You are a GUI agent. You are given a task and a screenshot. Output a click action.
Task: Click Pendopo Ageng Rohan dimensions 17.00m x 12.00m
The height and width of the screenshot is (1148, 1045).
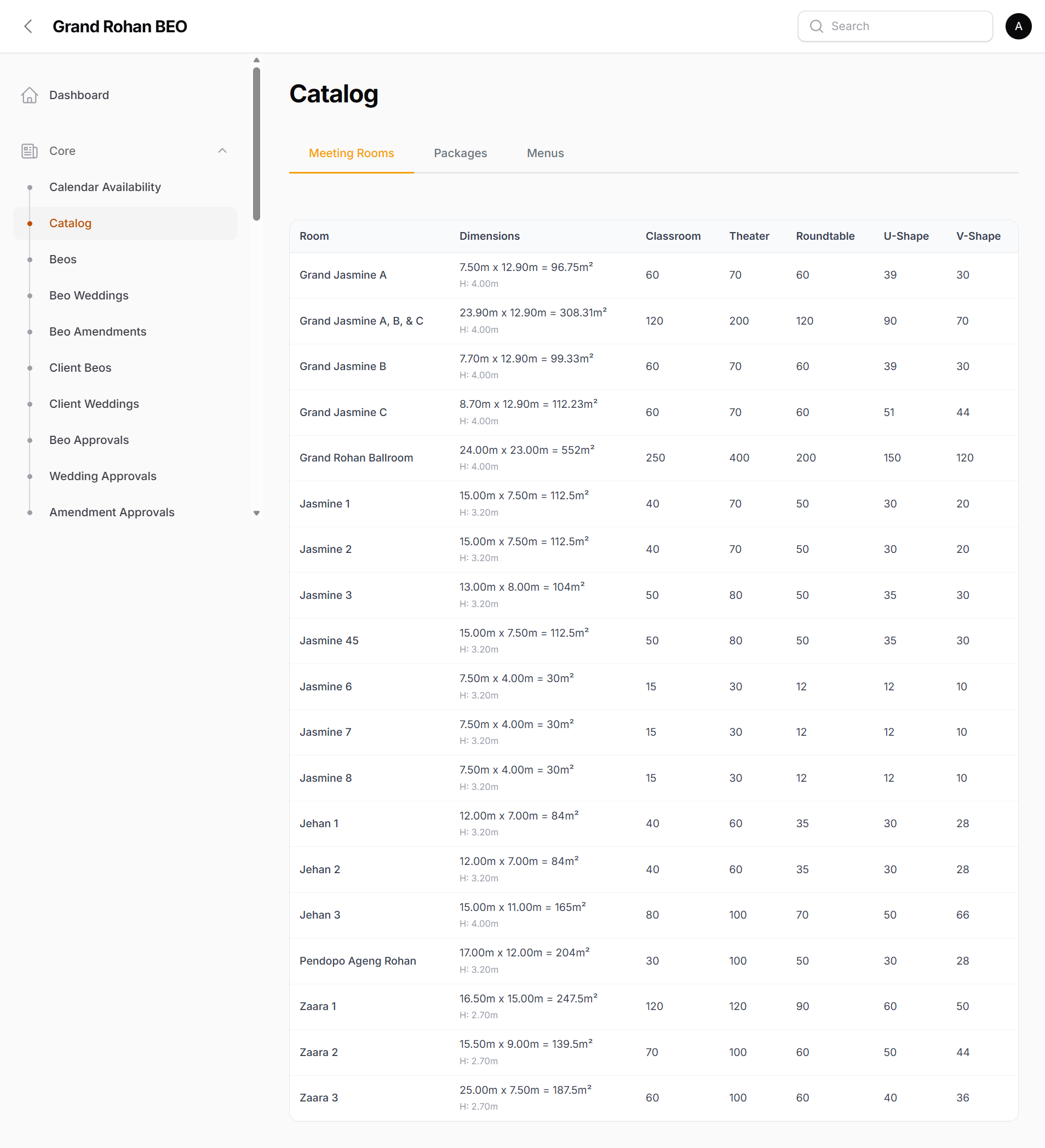coord(524,953)
